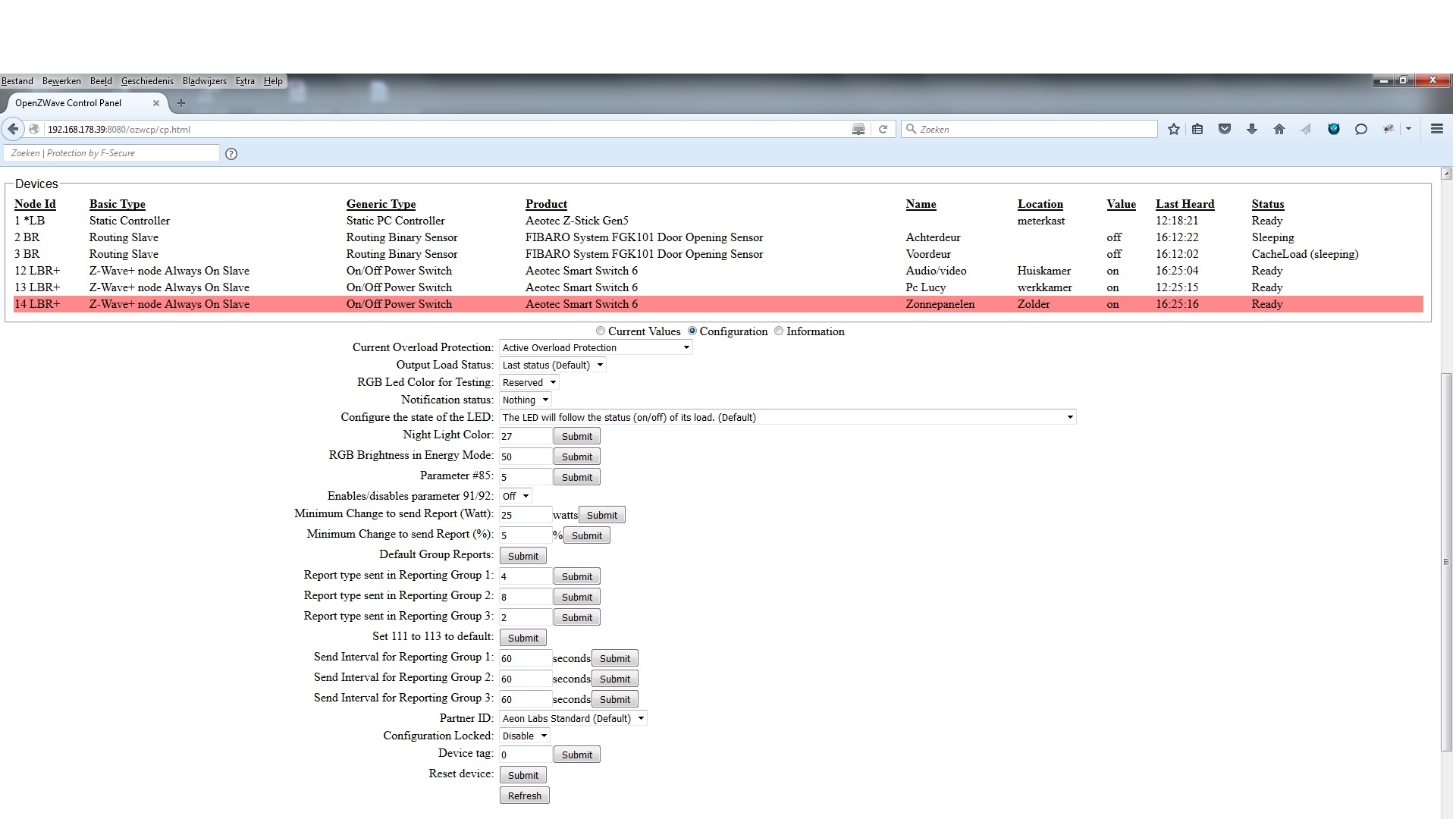Image resolution: width=1456 pixels, height=819 pixels.
Task: Click the back arrow button
Action: pos(13,129)
